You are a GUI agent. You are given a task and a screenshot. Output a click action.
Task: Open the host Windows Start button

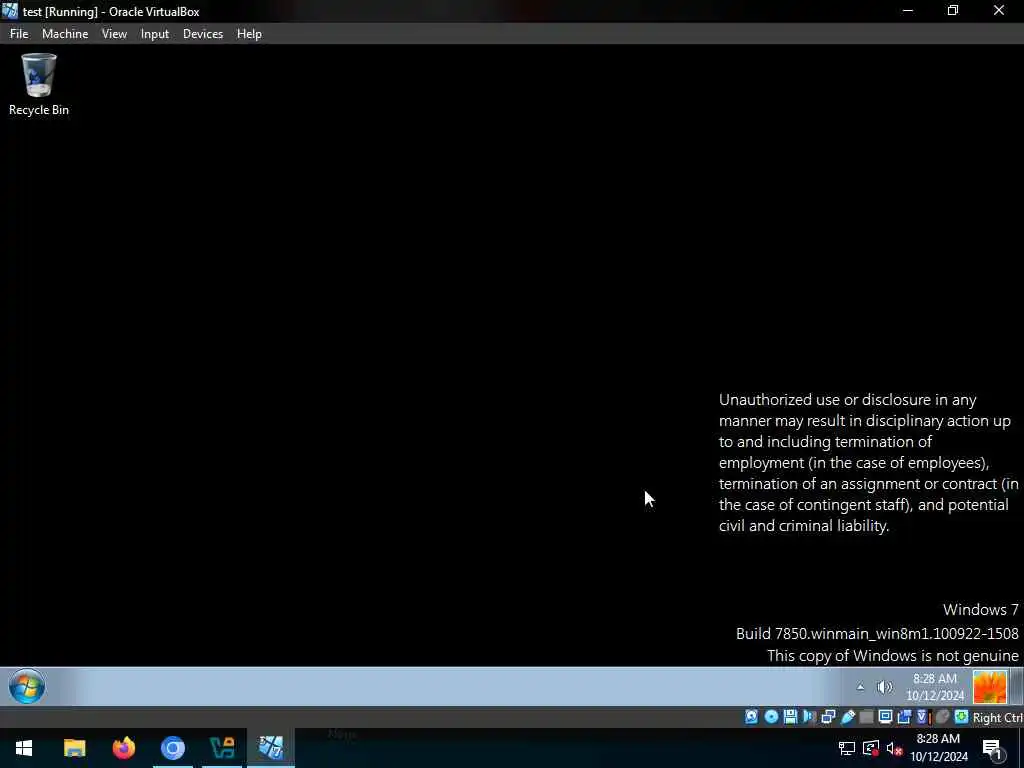click(24, 748)
